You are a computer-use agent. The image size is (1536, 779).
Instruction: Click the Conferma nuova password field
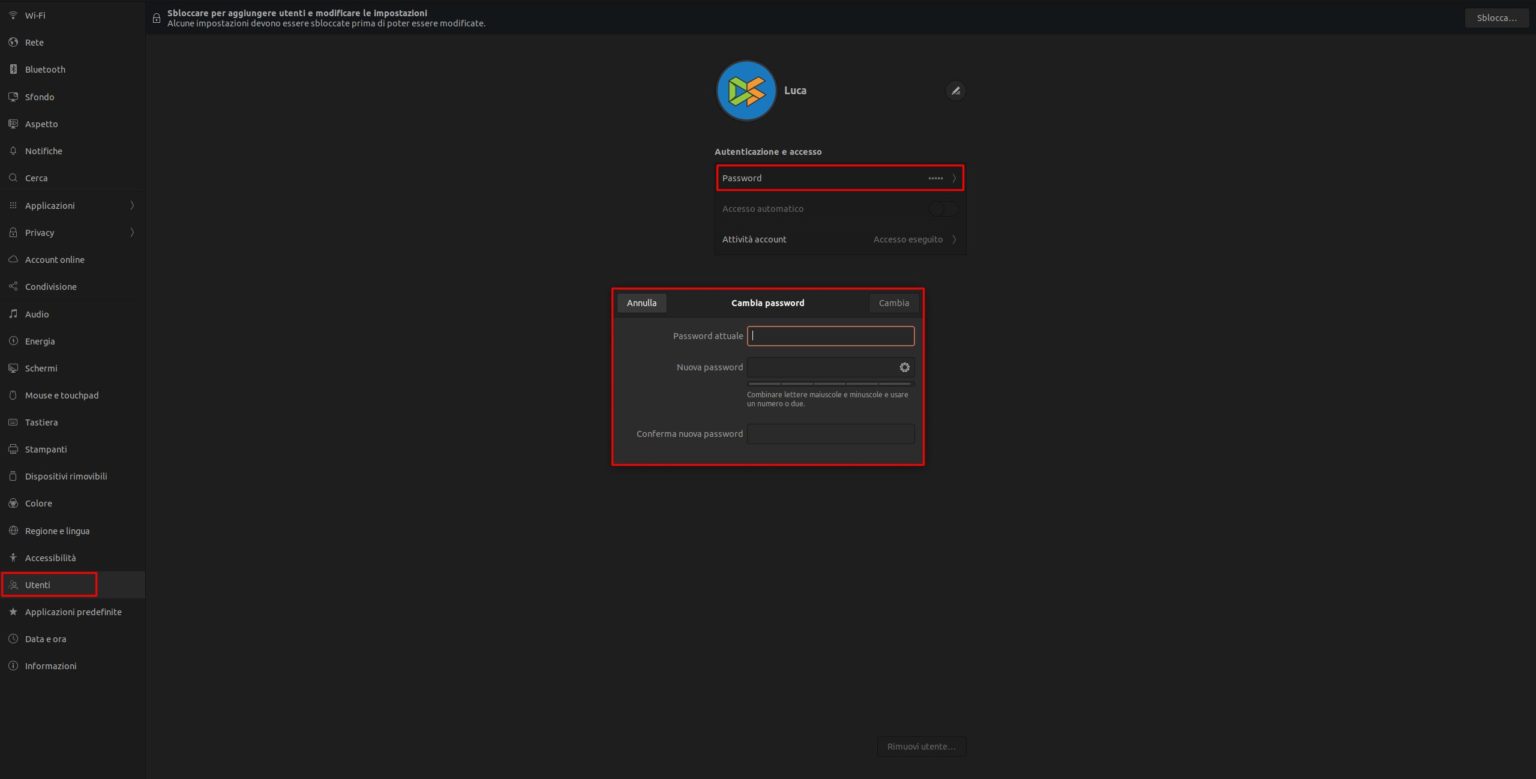831,434
